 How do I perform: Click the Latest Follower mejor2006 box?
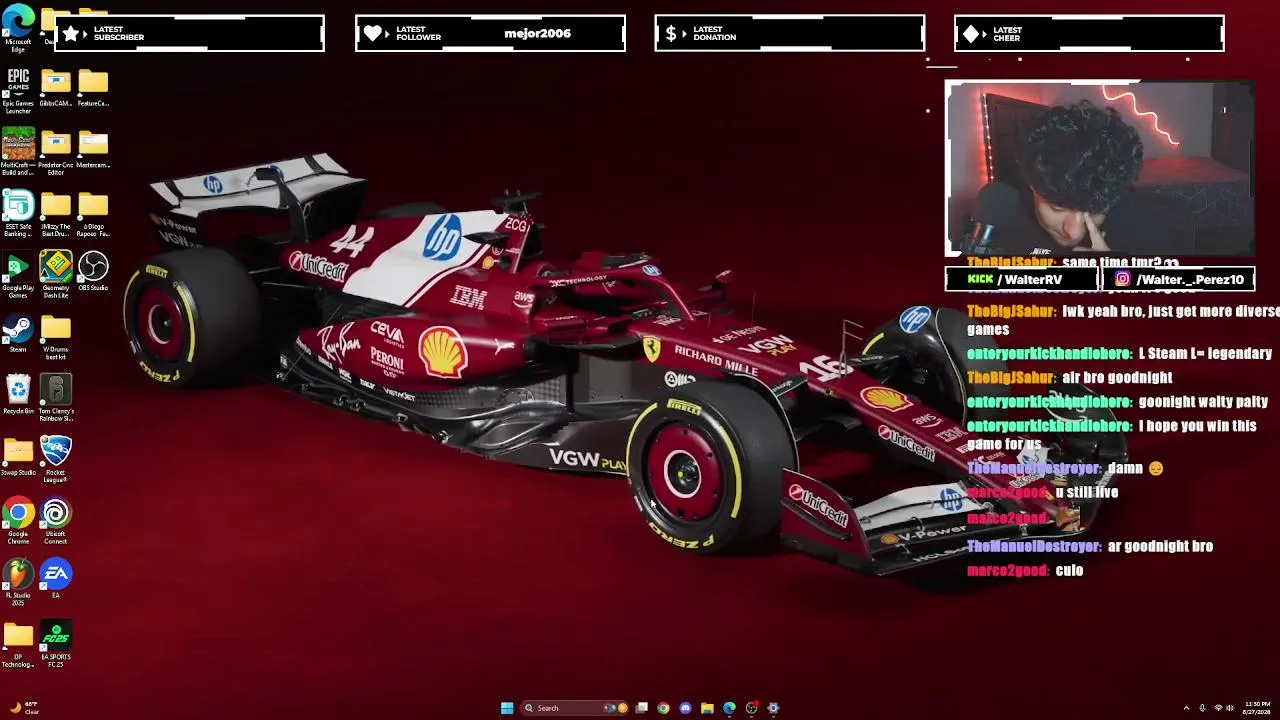490,33
